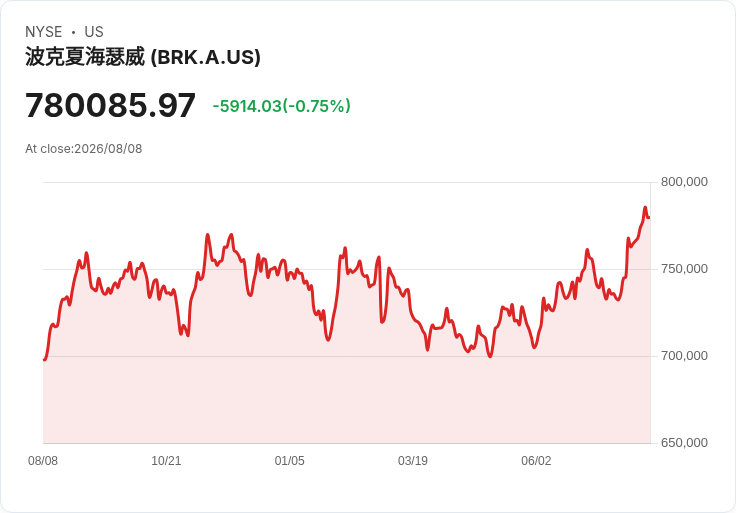
Task: Click the US market label
Action: [94, 32]
